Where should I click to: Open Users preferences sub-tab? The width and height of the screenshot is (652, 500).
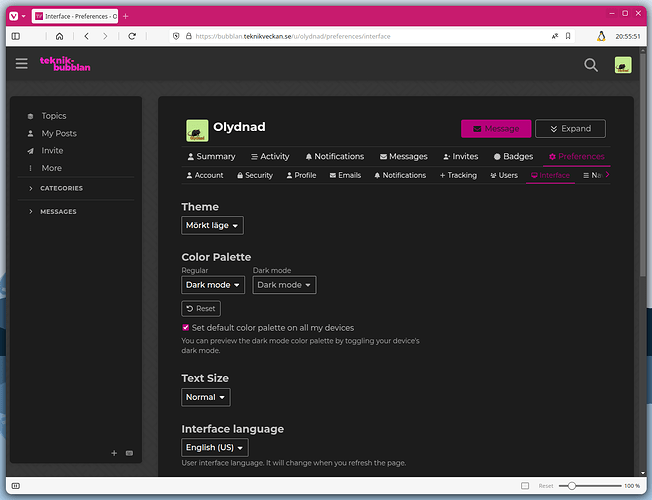(504, 175)
